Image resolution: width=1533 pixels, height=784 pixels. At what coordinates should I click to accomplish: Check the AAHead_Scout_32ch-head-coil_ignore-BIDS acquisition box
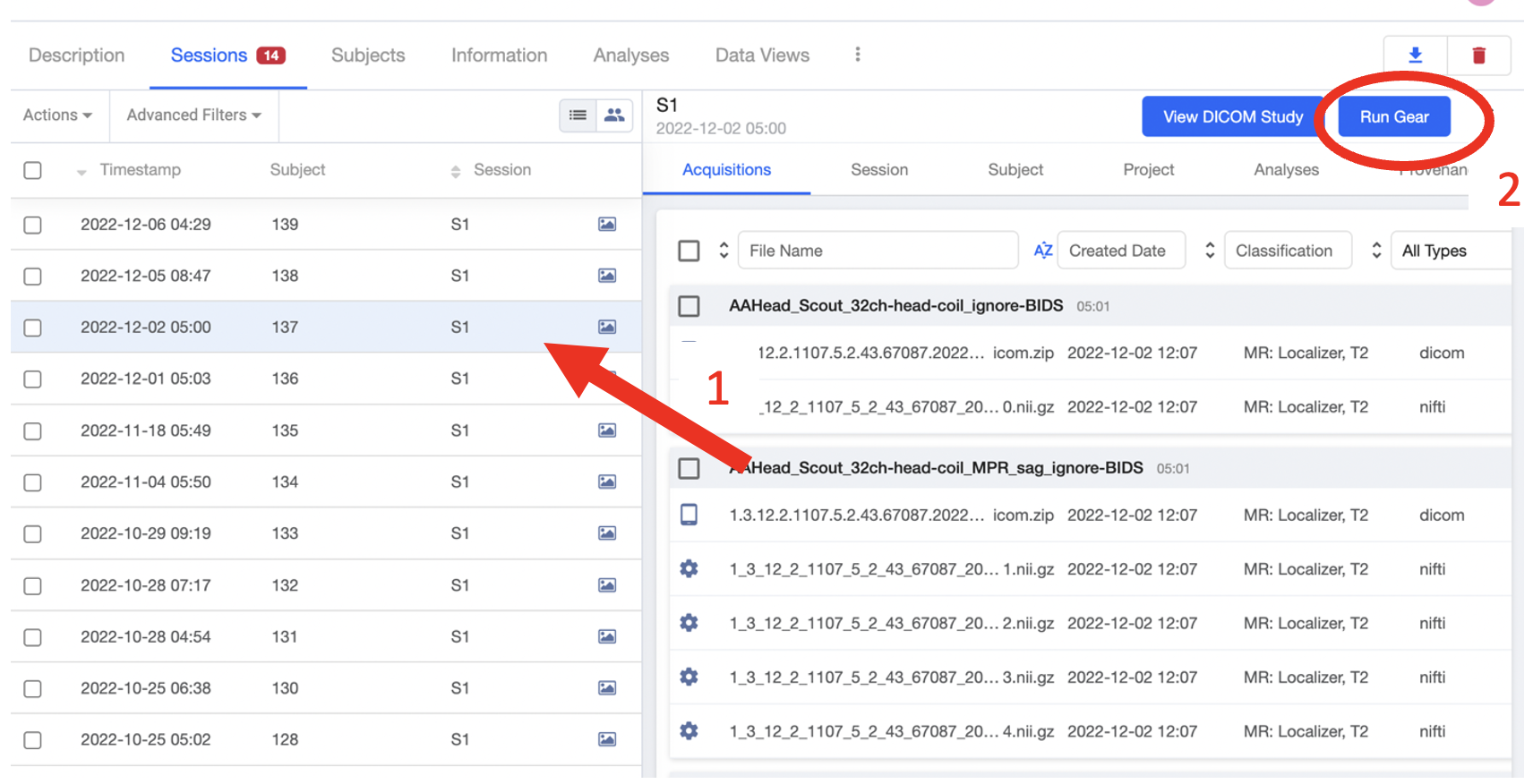[x=689, y=306]
